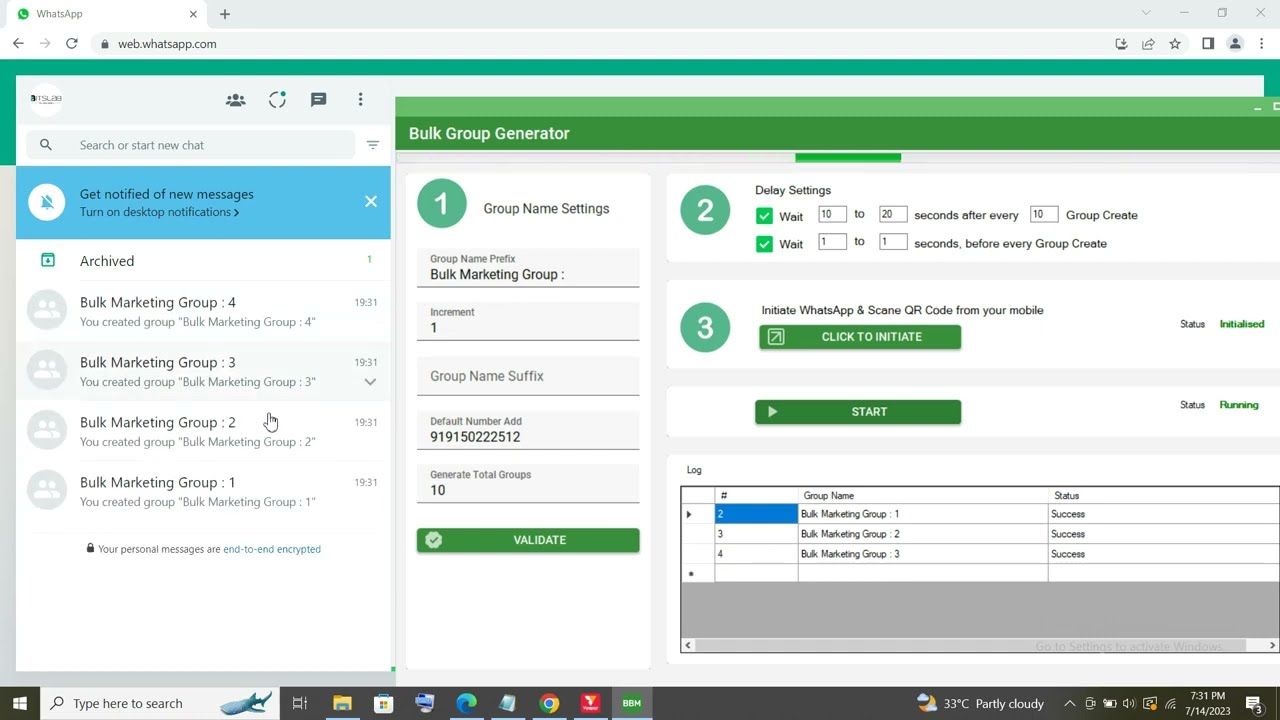Viewport: 1280px width, 720px height.
Task: Open WhatsApp Status icon
Action: tap(277, 100)
